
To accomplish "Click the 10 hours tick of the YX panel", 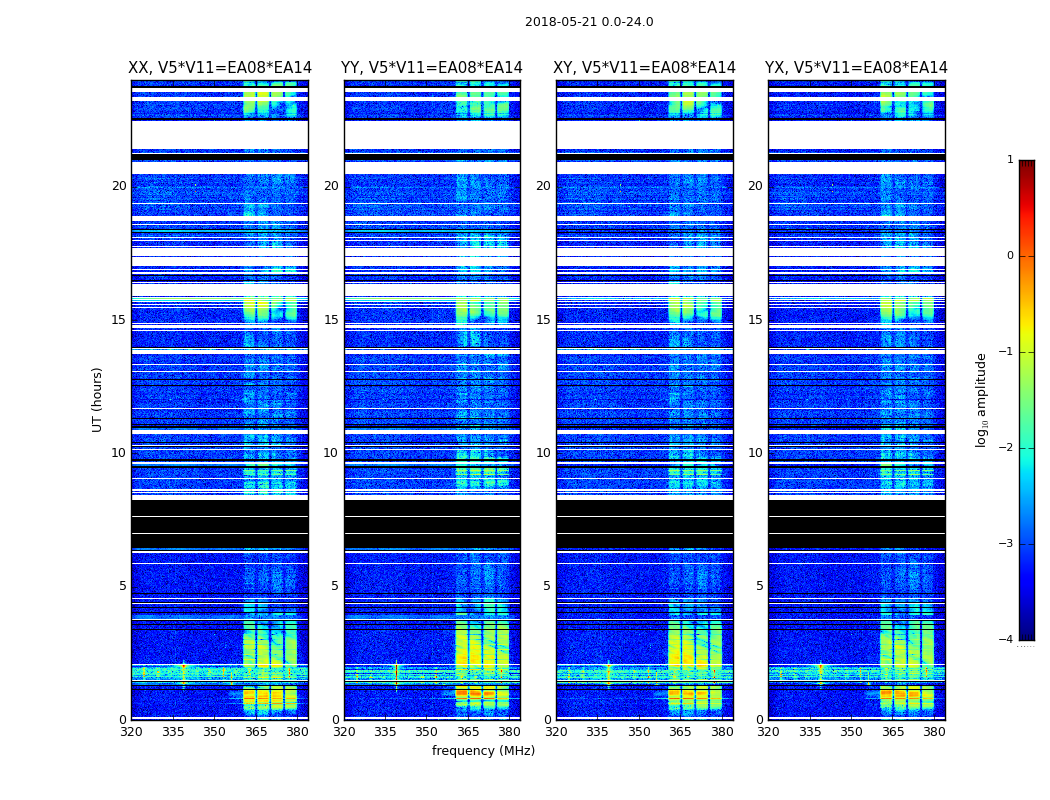I will coord(755,453).
